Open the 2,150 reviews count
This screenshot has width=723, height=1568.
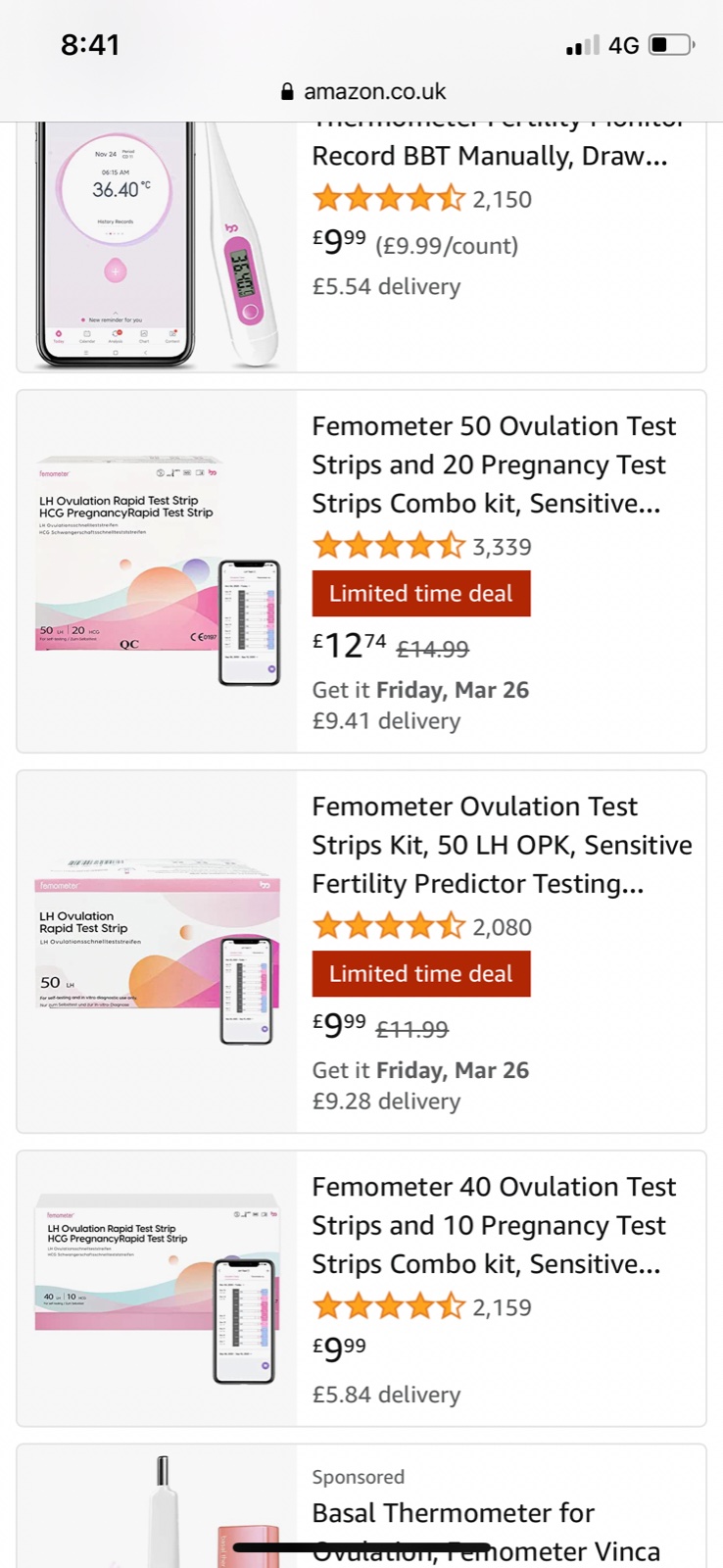point(502,200)
